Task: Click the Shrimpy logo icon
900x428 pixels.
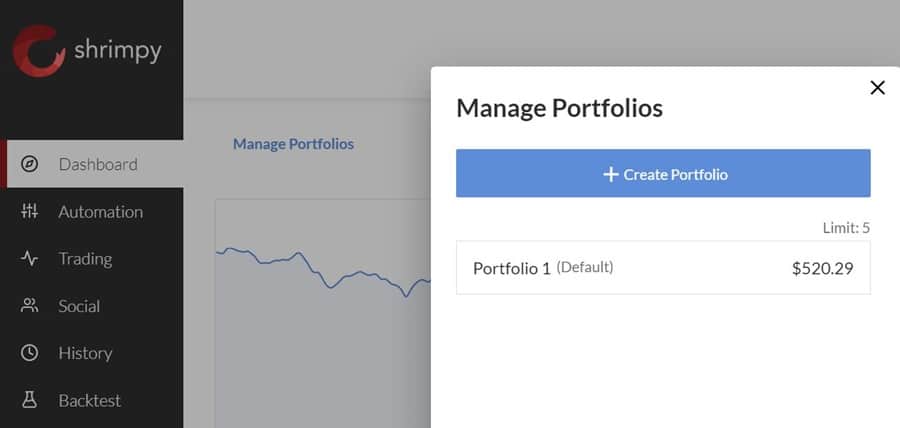Action: coord(39,50)
